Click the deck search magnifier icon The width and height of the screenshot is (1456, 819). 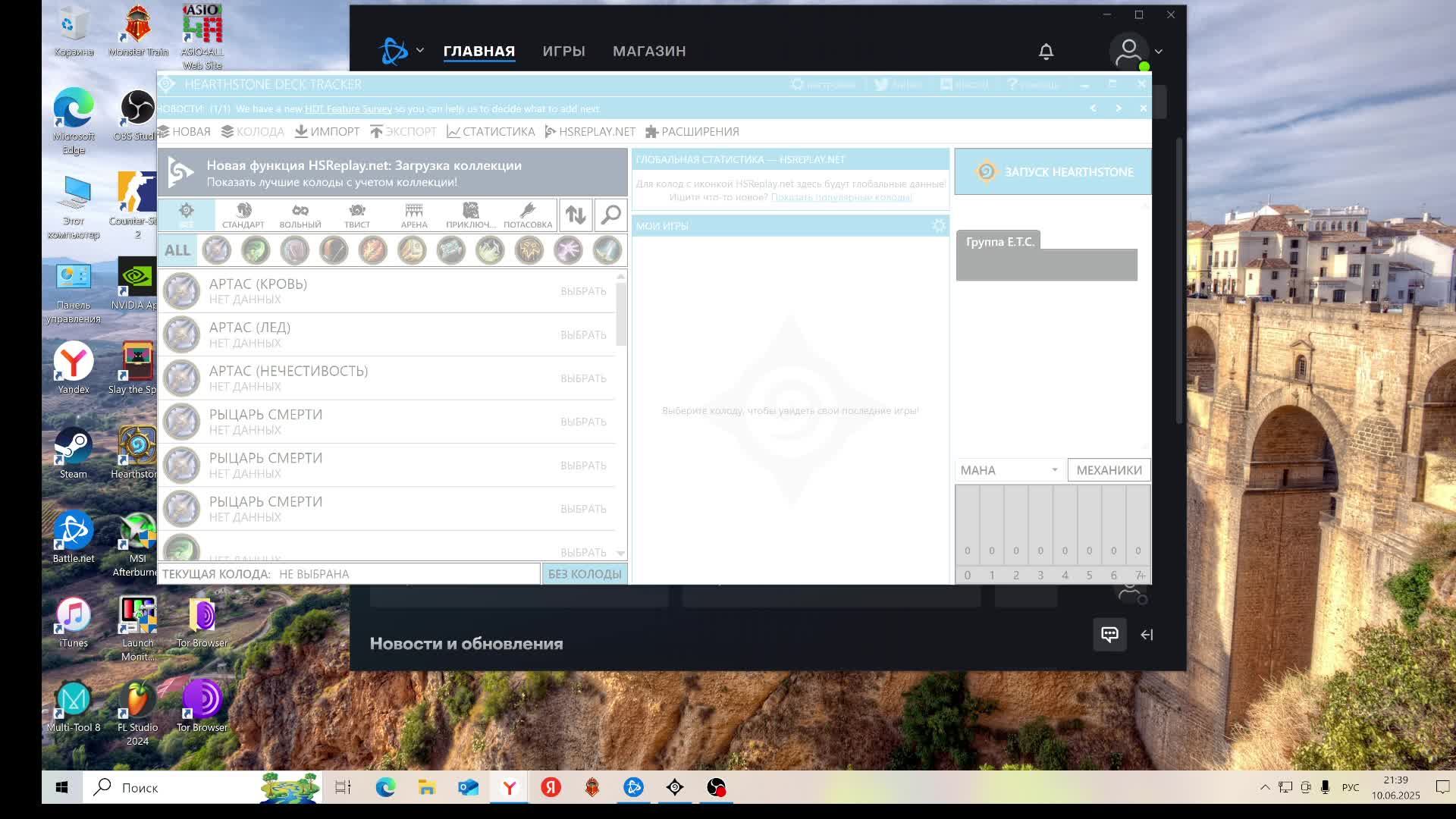click(x=610, y=215)
